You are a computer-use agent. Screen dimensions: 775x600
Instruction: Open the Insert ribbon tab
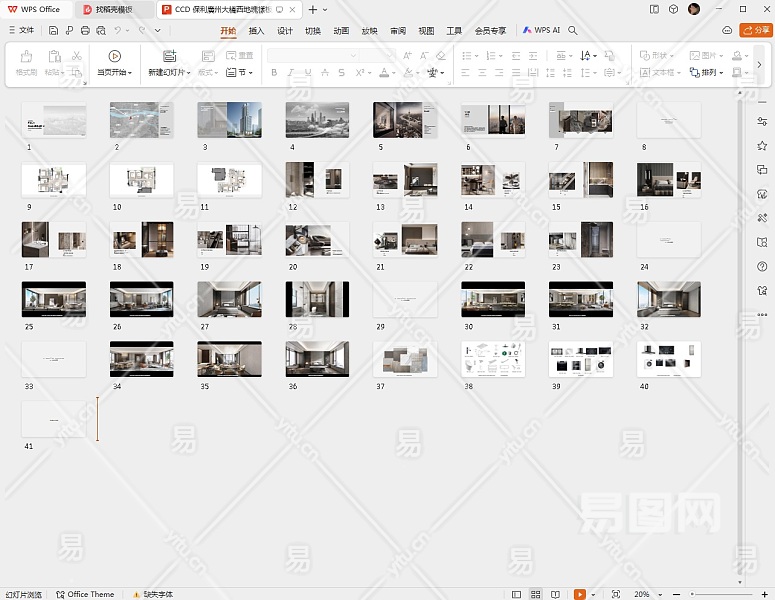256,31
